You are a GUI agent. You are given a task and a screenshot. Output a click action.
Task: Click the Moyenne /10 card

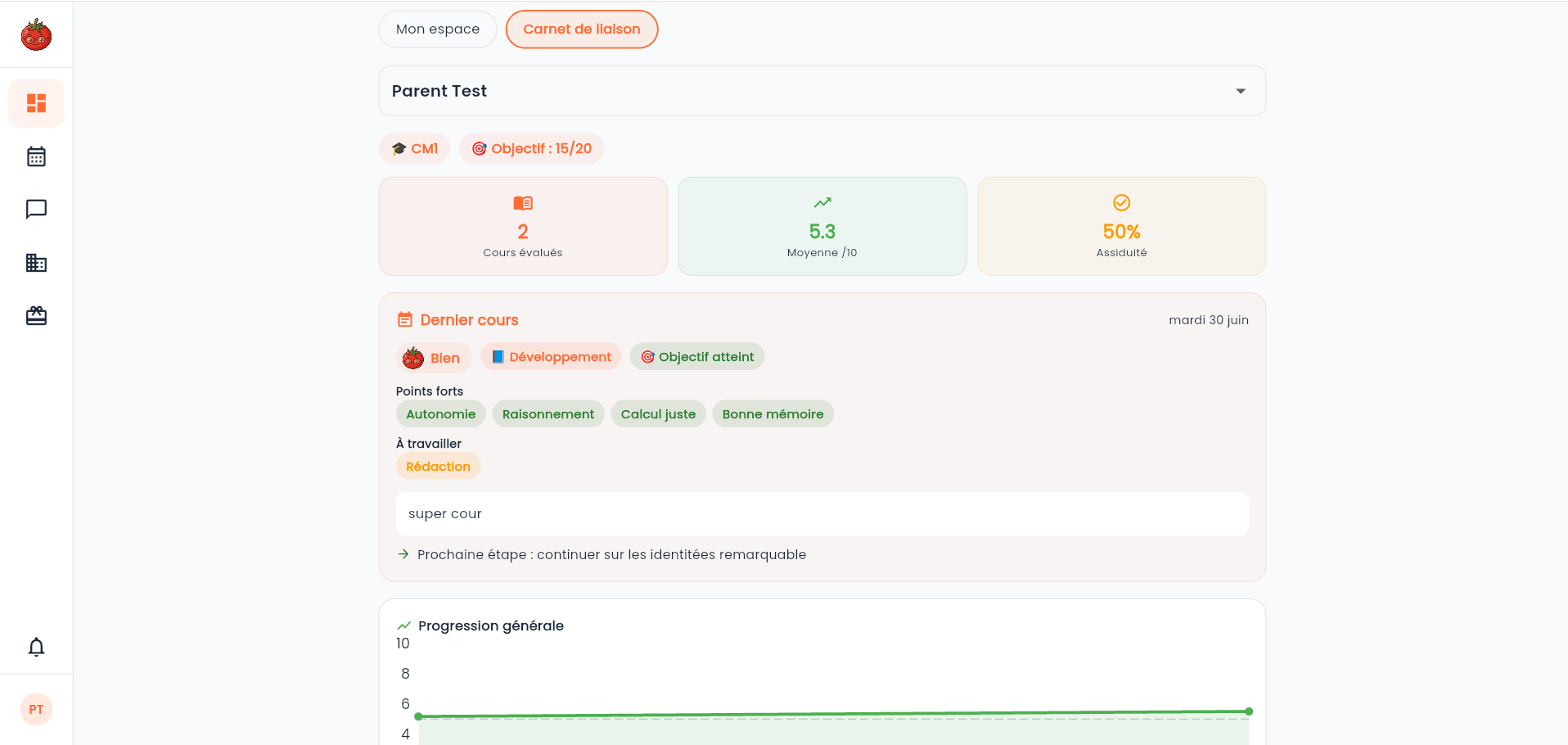822,226
